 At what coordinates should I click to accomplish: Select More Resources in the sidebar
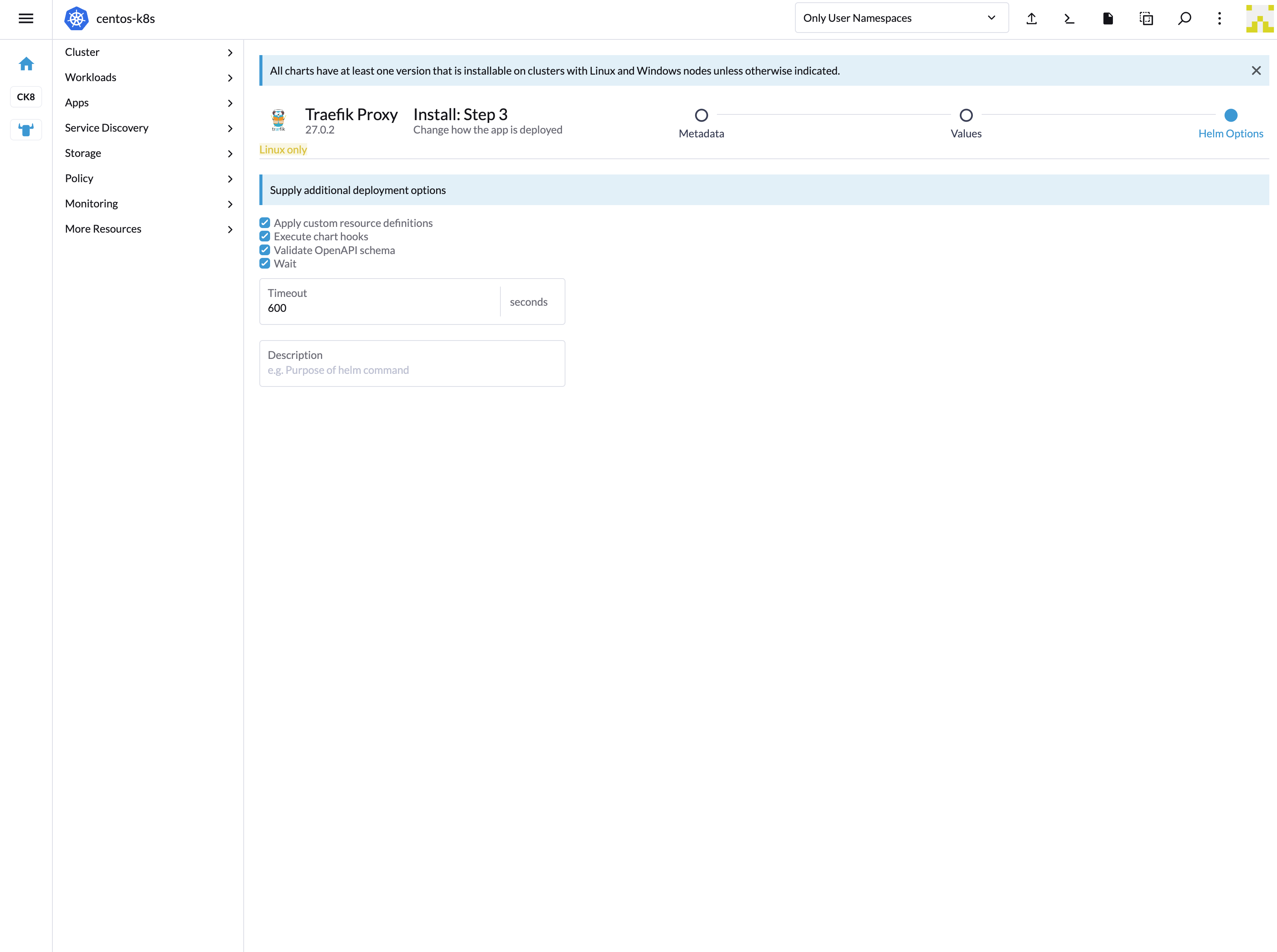click(x=103, y=229)
